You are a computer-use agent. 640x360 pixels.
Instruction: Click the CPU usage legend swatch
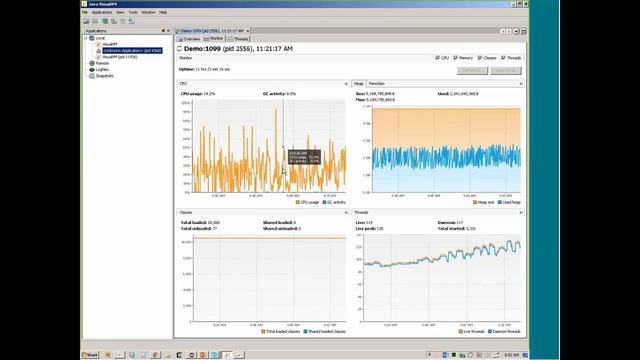pyautogui.click(x=298, y=202)
